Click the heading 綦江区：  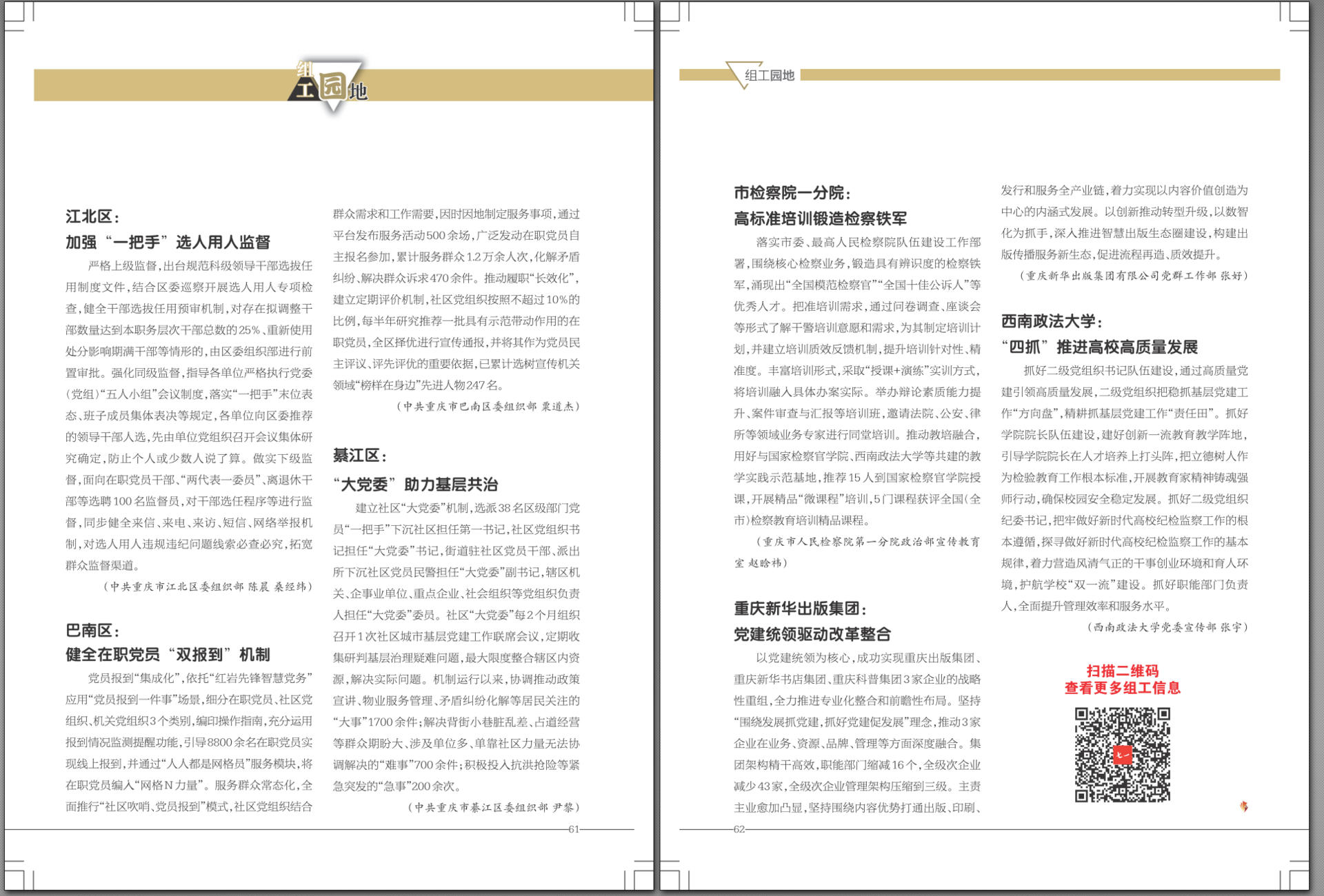pyautogui.click(x=361, y=456)
